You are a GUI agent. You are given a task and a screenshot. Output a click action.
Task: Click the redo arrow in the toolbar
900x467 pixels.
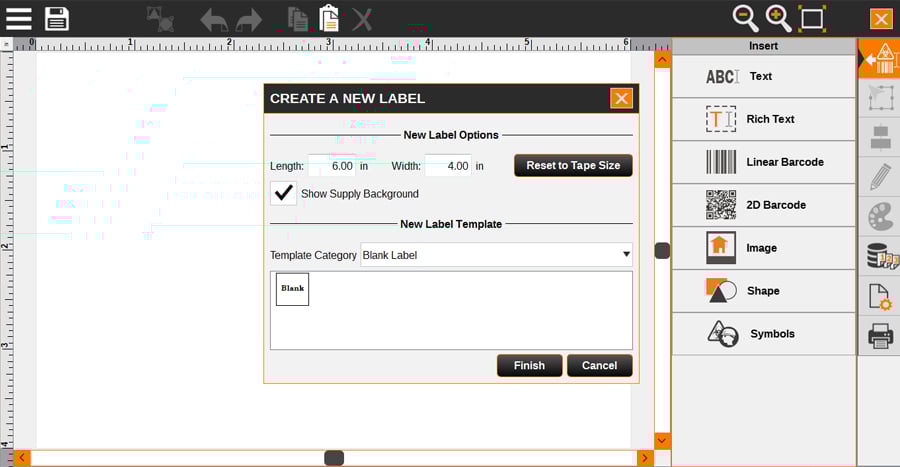point(249,20)
